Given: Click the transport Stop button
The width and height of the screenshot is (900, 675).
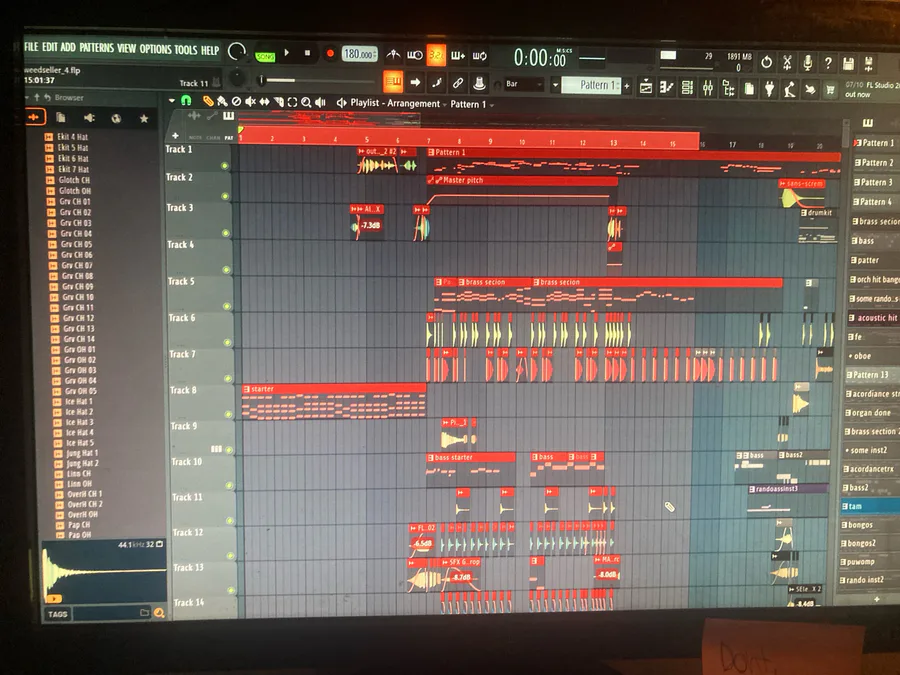Looking at the screenshot, I should [307, 53].
